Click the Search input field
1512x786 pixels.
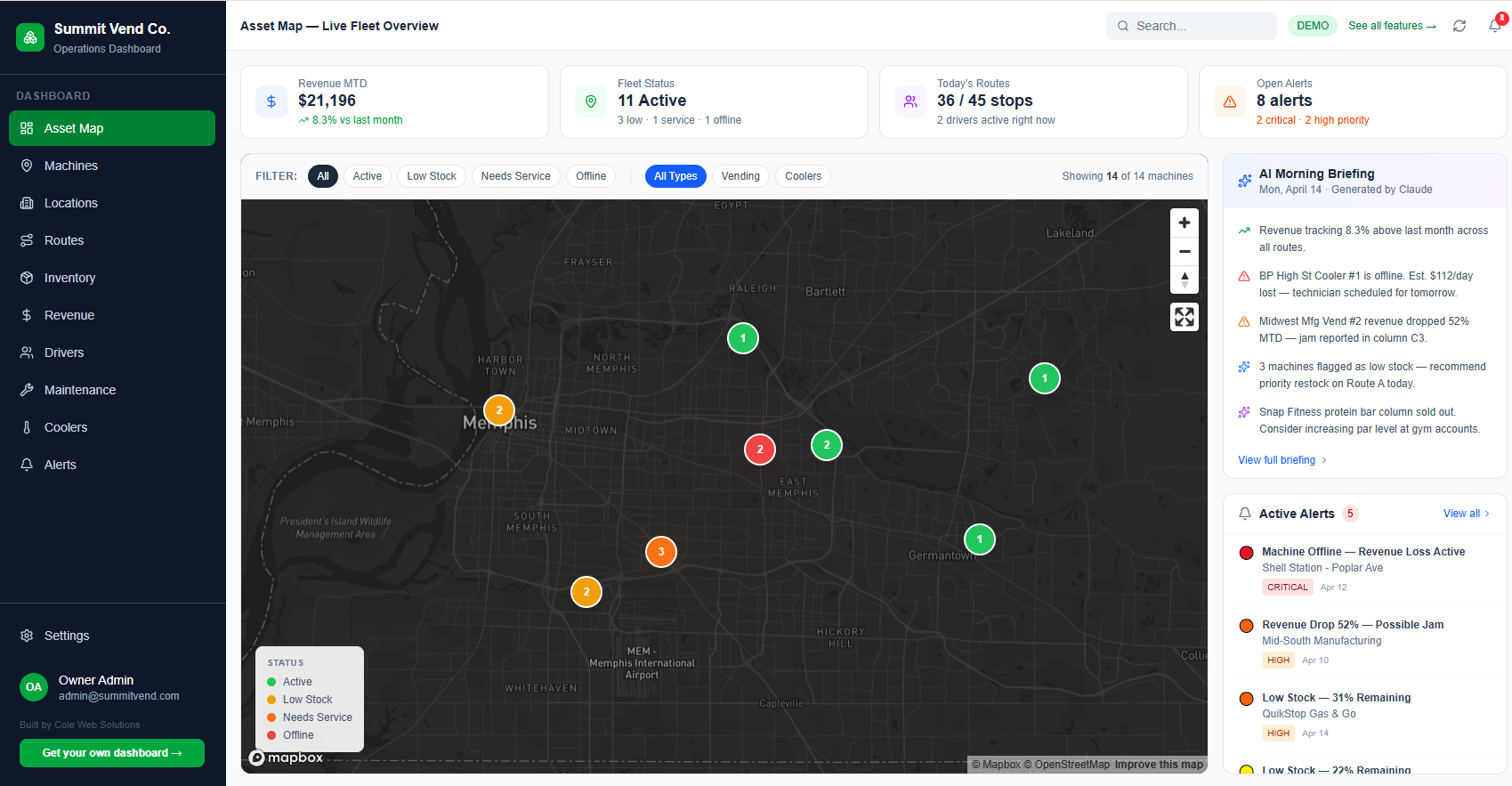click(1192, 26)
